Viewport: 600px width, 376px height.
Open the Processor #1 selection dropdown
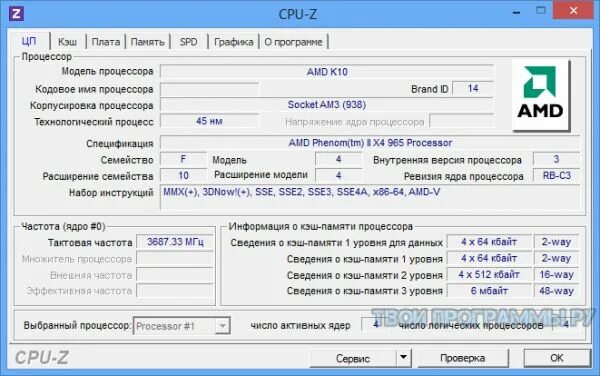[181, 326]
